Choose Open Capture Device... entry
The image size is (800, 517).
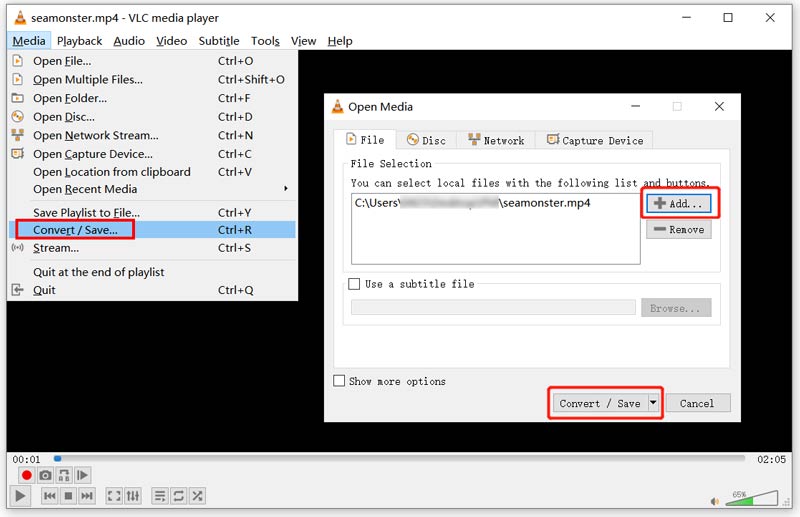coord(153,154)
